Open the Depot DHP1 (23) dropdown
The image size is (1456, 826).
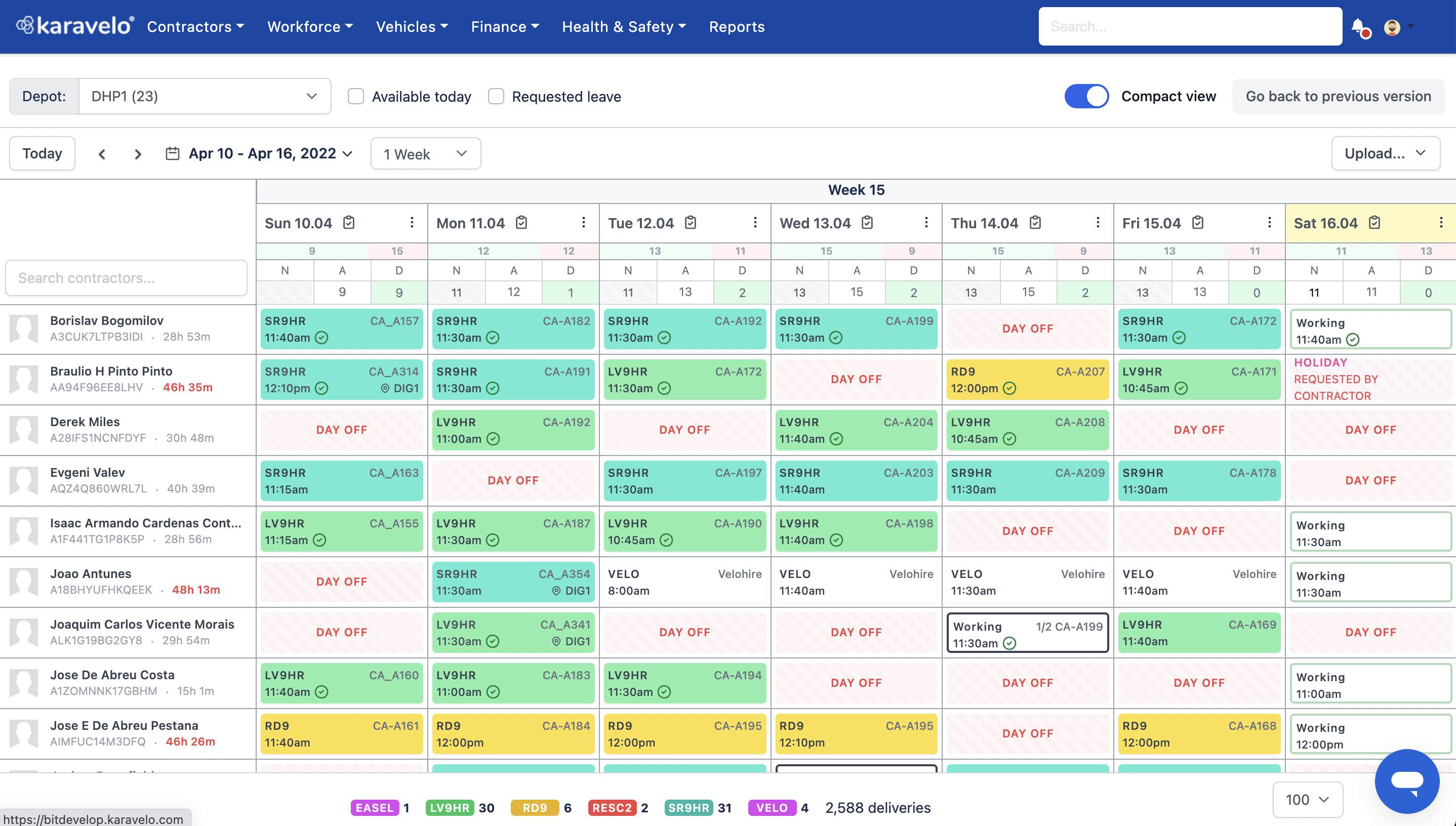tap(204, 97)
